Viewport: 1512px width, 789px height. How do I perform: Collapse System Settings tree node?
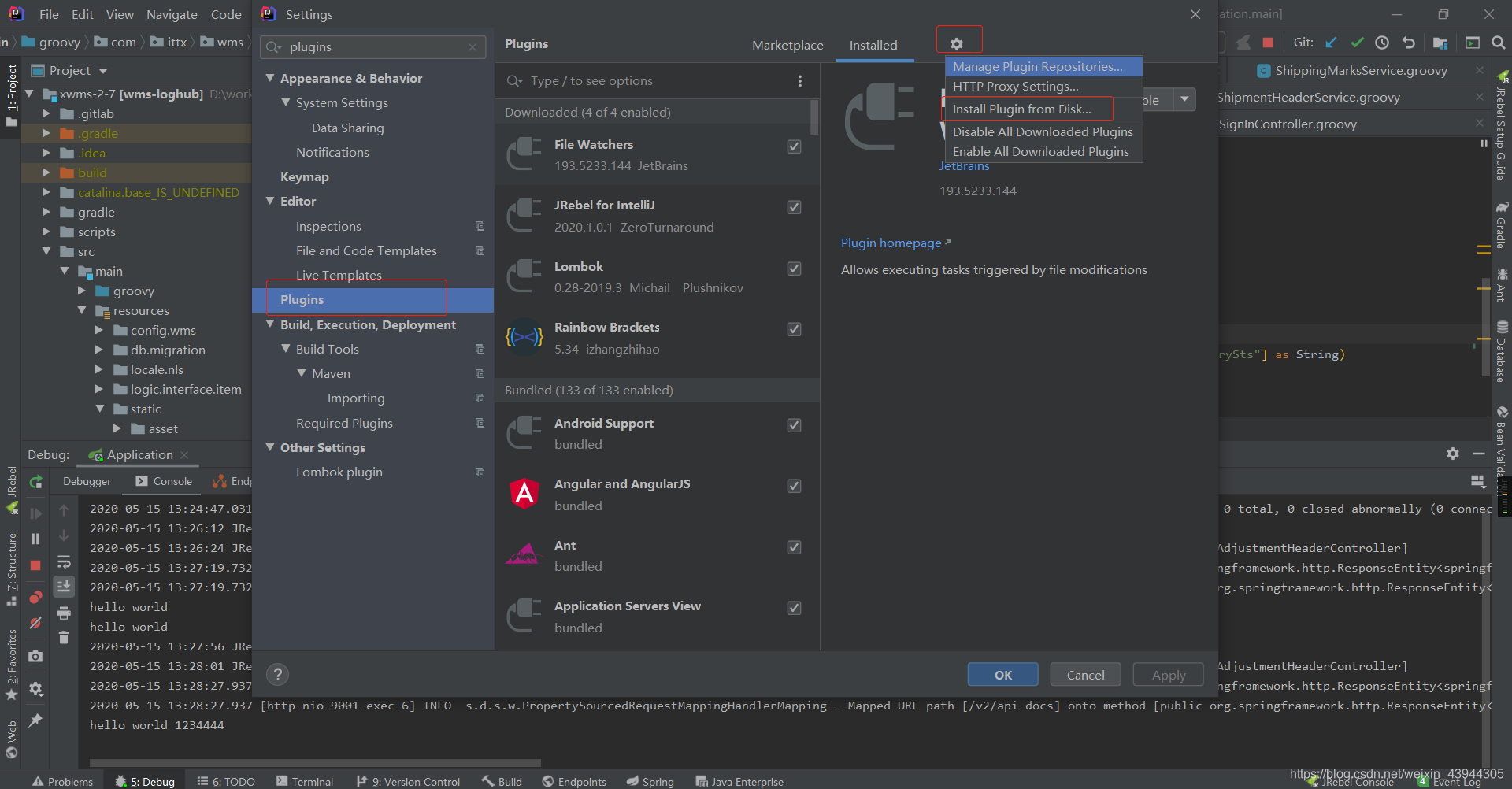tap(286, 102)
